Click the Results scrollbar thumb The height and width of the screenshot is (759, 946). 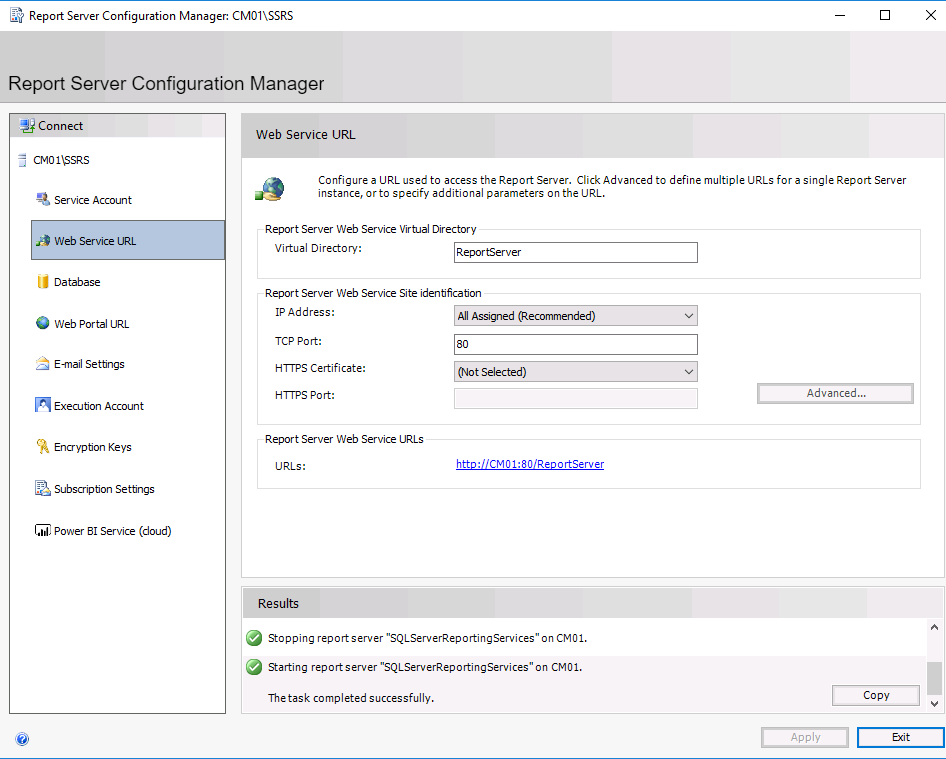[x=934, y=678]
